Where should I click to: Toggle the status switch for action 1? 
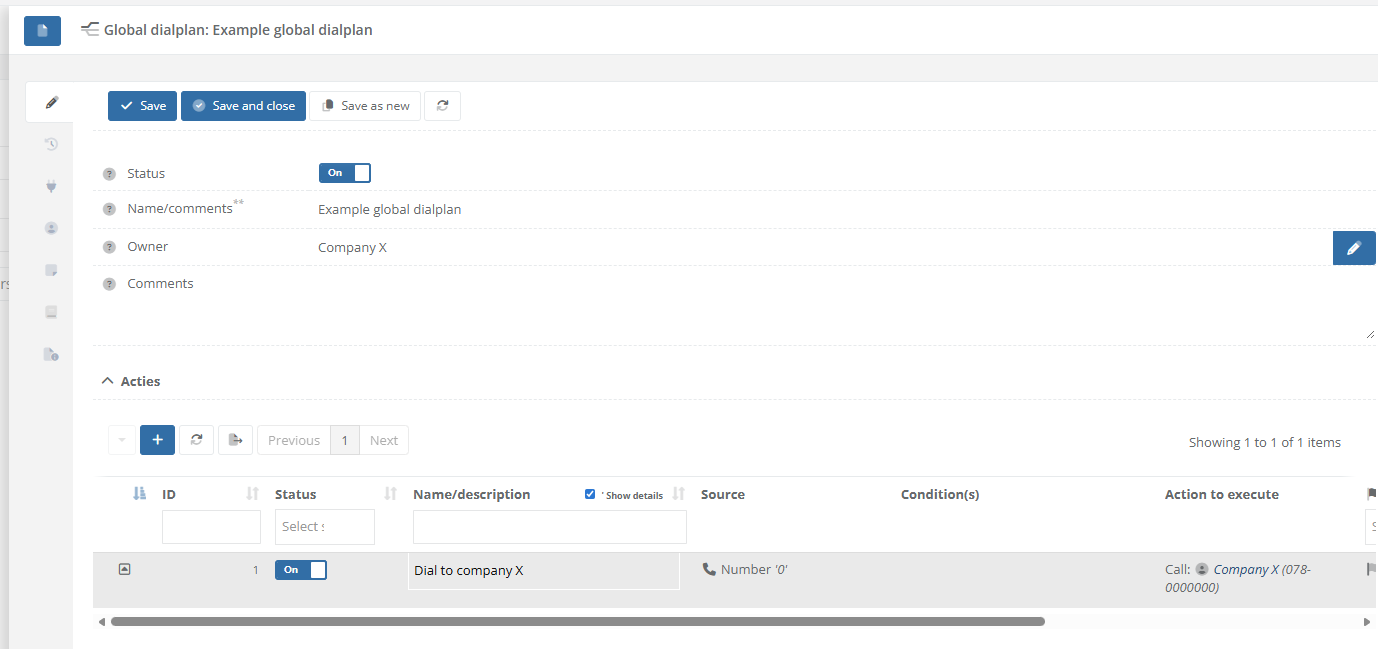click(x=301, y=570)
